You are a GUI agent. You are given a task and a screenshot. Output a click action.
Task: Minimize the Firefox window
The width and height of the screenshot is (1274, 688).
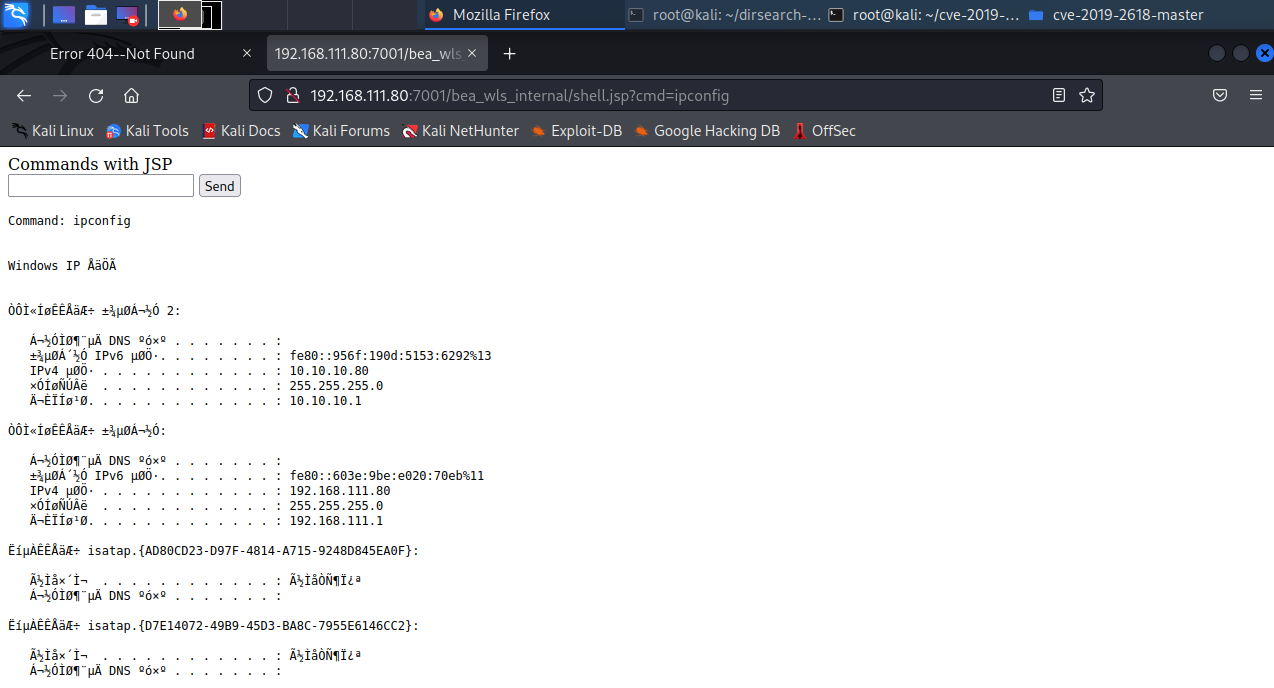[1217, 54]
